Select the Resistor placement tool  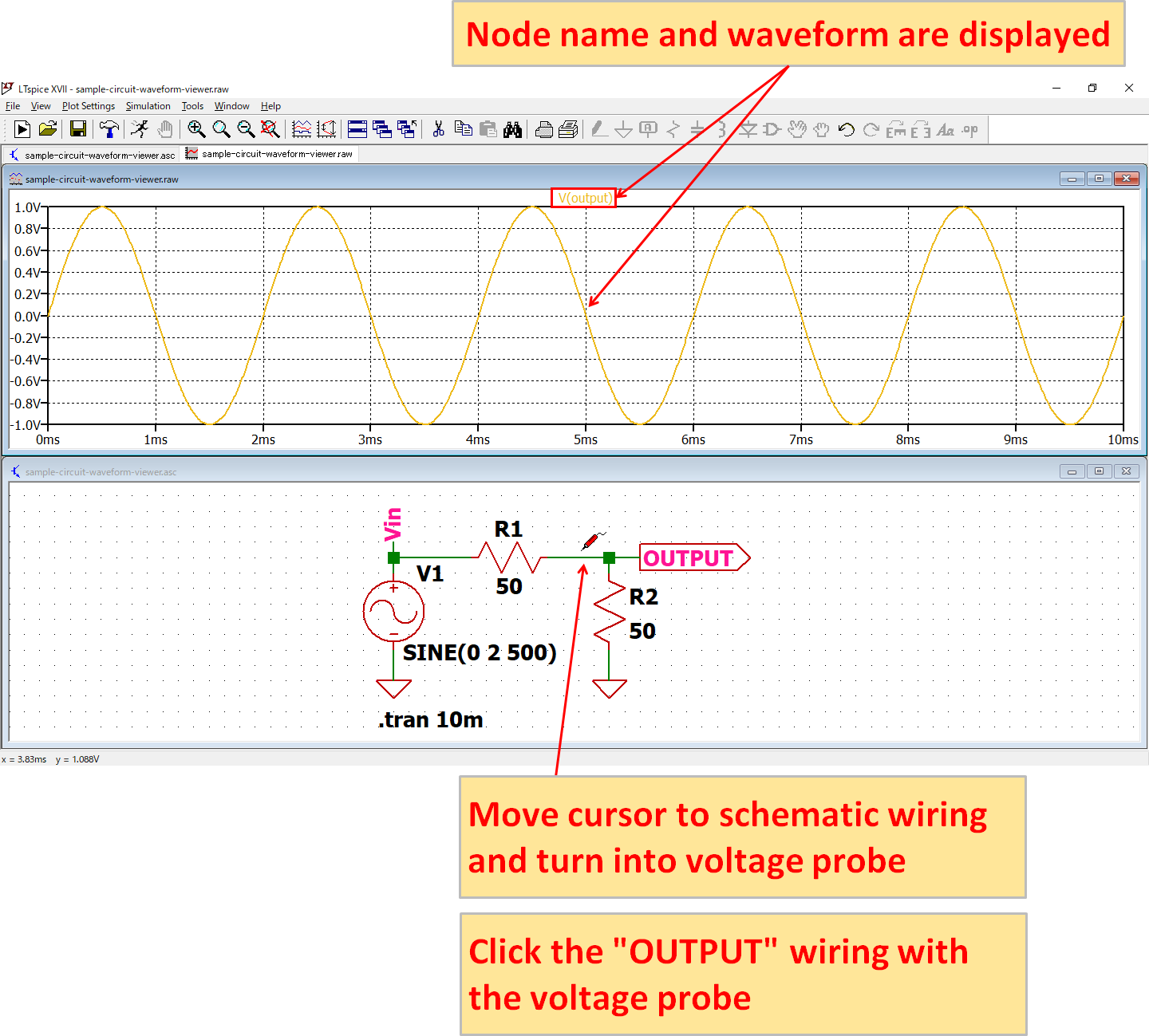pyautogui.click(x=673, y=129)
